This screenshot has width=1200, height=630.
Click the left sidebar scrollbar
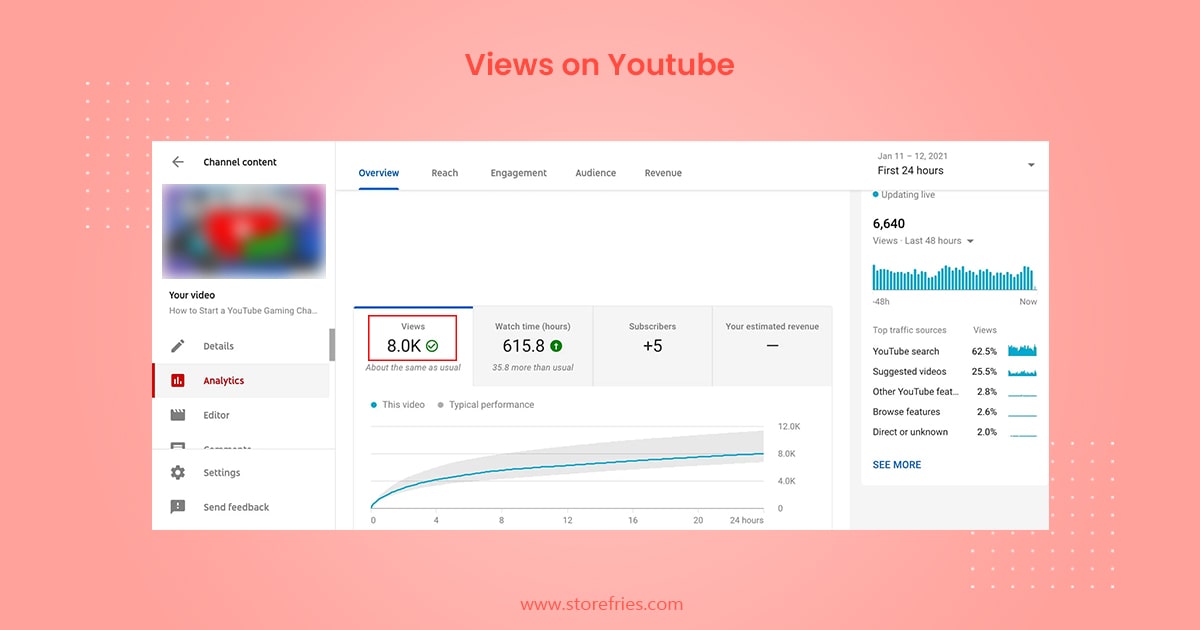[x=332, y=345]
